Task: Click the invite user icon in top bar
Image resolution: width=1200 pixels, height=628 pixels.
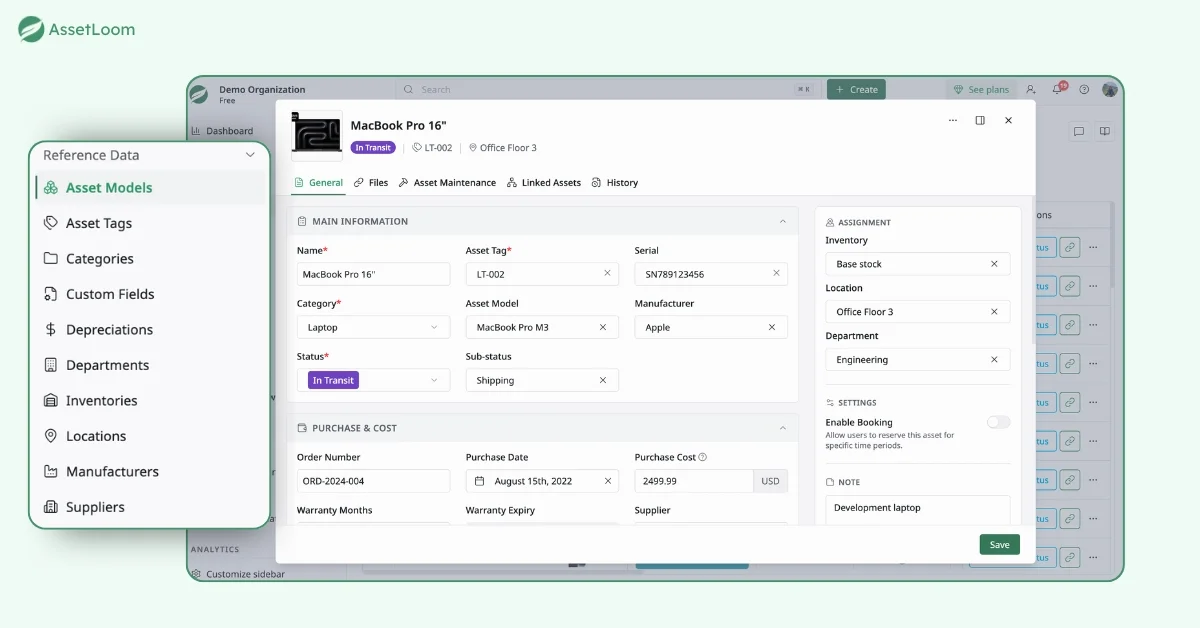Action: tap(1031, 89)
